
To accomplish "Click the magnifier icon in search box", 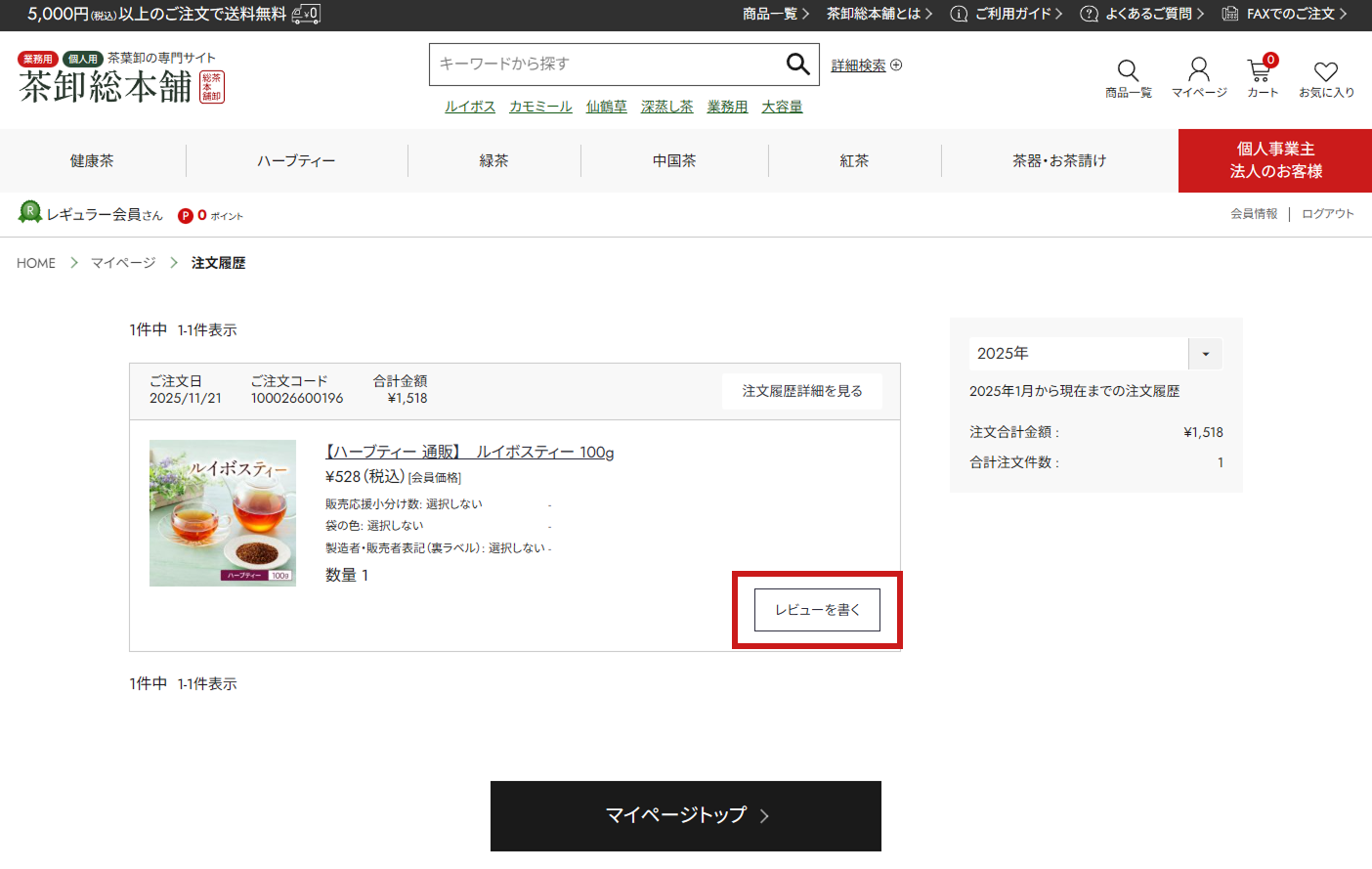I will click(x=797, y=65).
